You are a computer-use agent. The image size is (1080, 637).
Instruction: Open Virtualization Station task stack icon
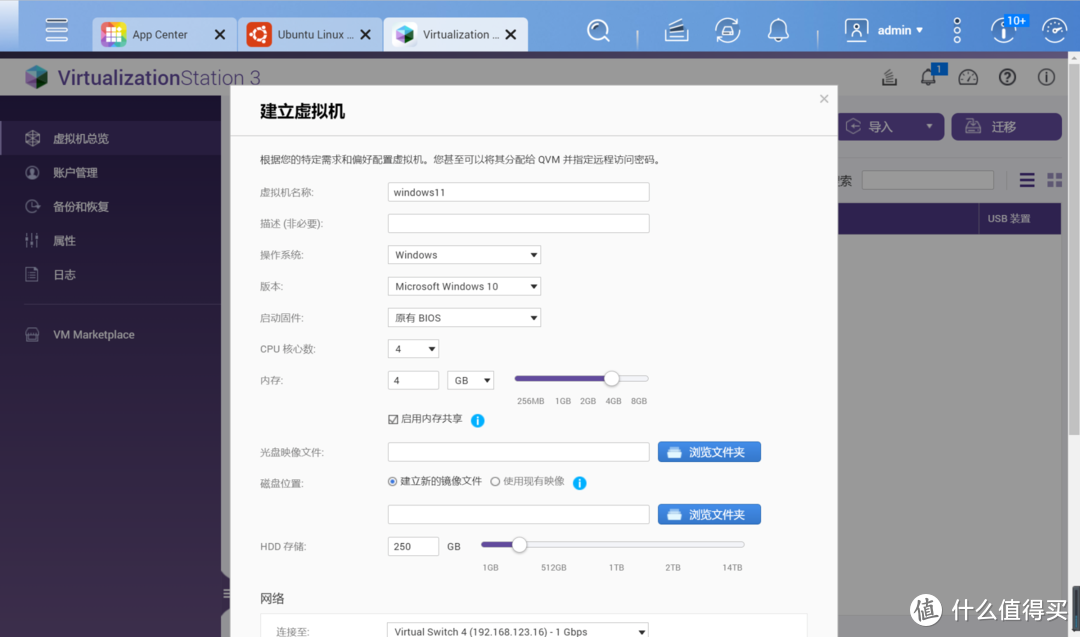889,77
